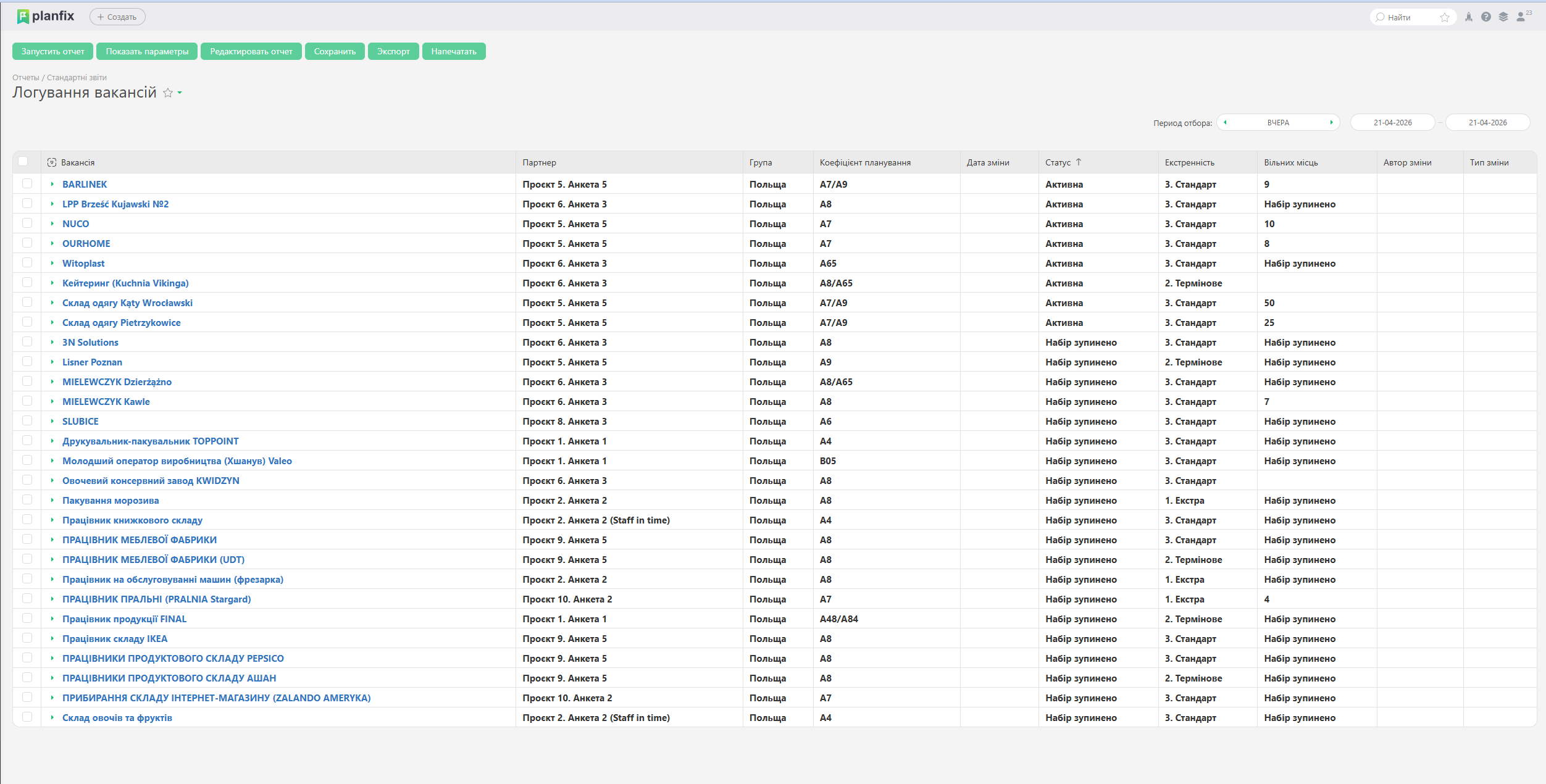
Task: Click Стандартні звіти breadcrumb
Action: (x=77, y=78)
